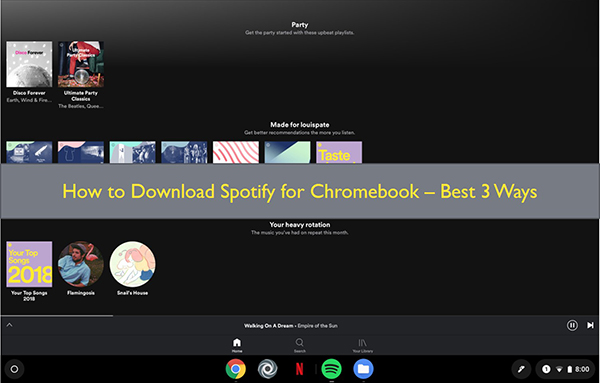Launch the Netflix app from the shelf

pos(300,369)
